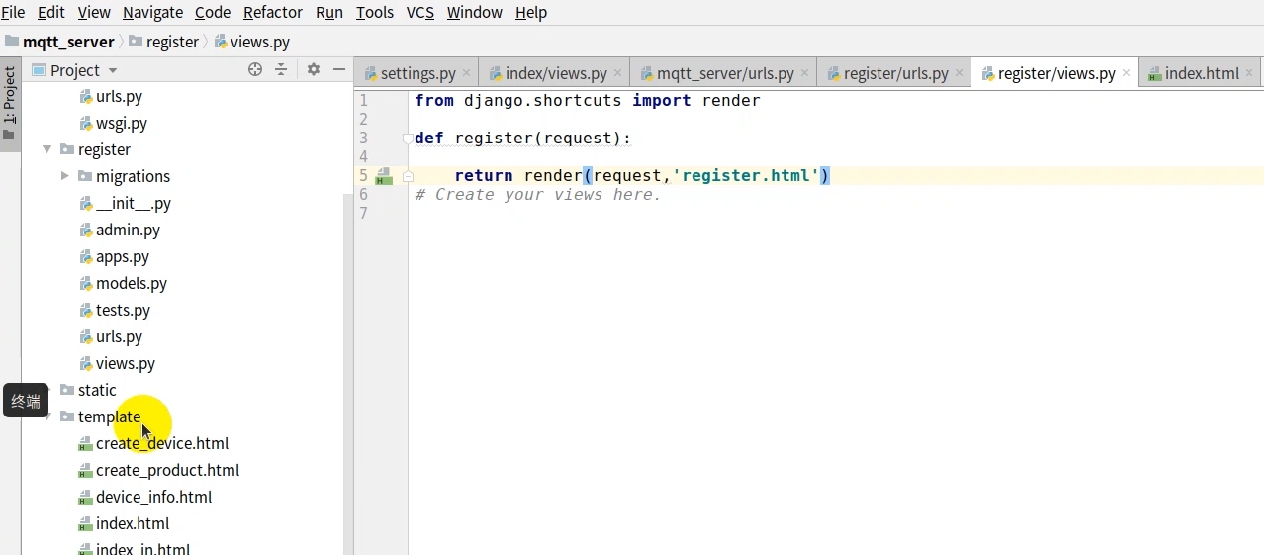This screenshot has width=1264, height=555.
Task: Toggle code folding marker at def register line
Action: point(407,138)
